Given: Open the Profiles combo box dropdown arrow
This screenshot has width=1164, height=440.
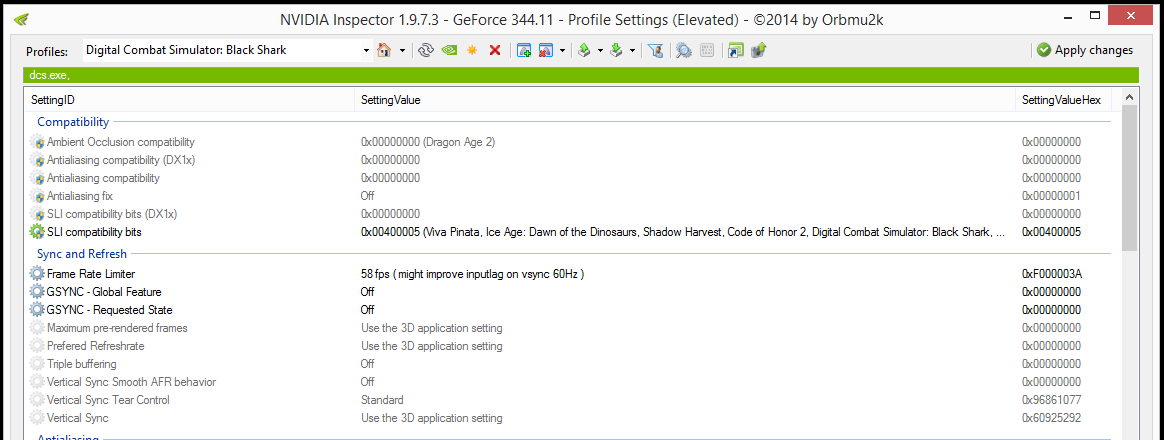Looking at the screenshot, I should tap(366, 50).
